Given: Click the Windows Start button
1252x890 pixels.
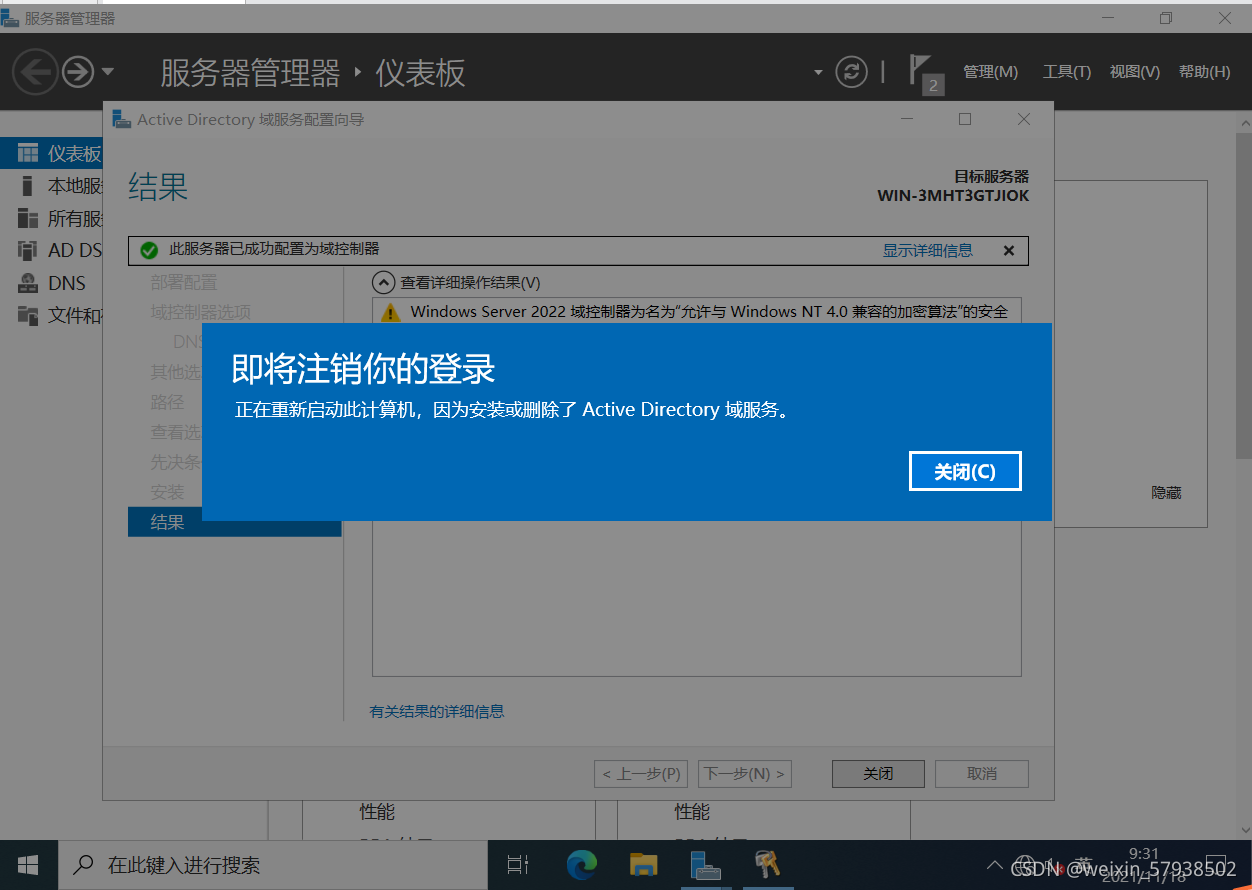Looking at the screenshot, I should pos(28,865).
